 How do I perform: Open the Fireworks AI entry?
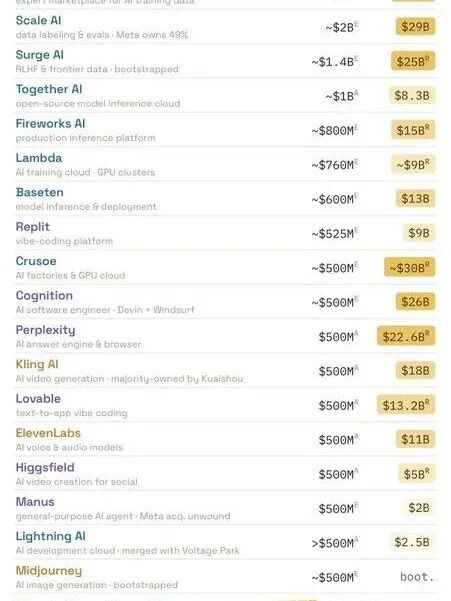tap(50, 123)
